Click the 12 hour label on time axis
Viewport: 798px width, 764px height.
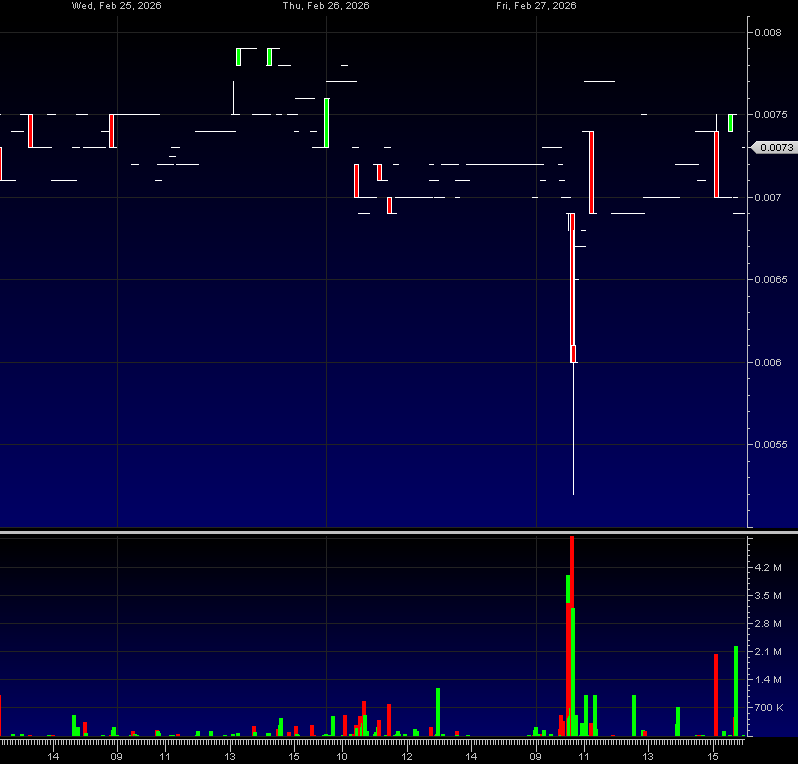tap(407, 756)
